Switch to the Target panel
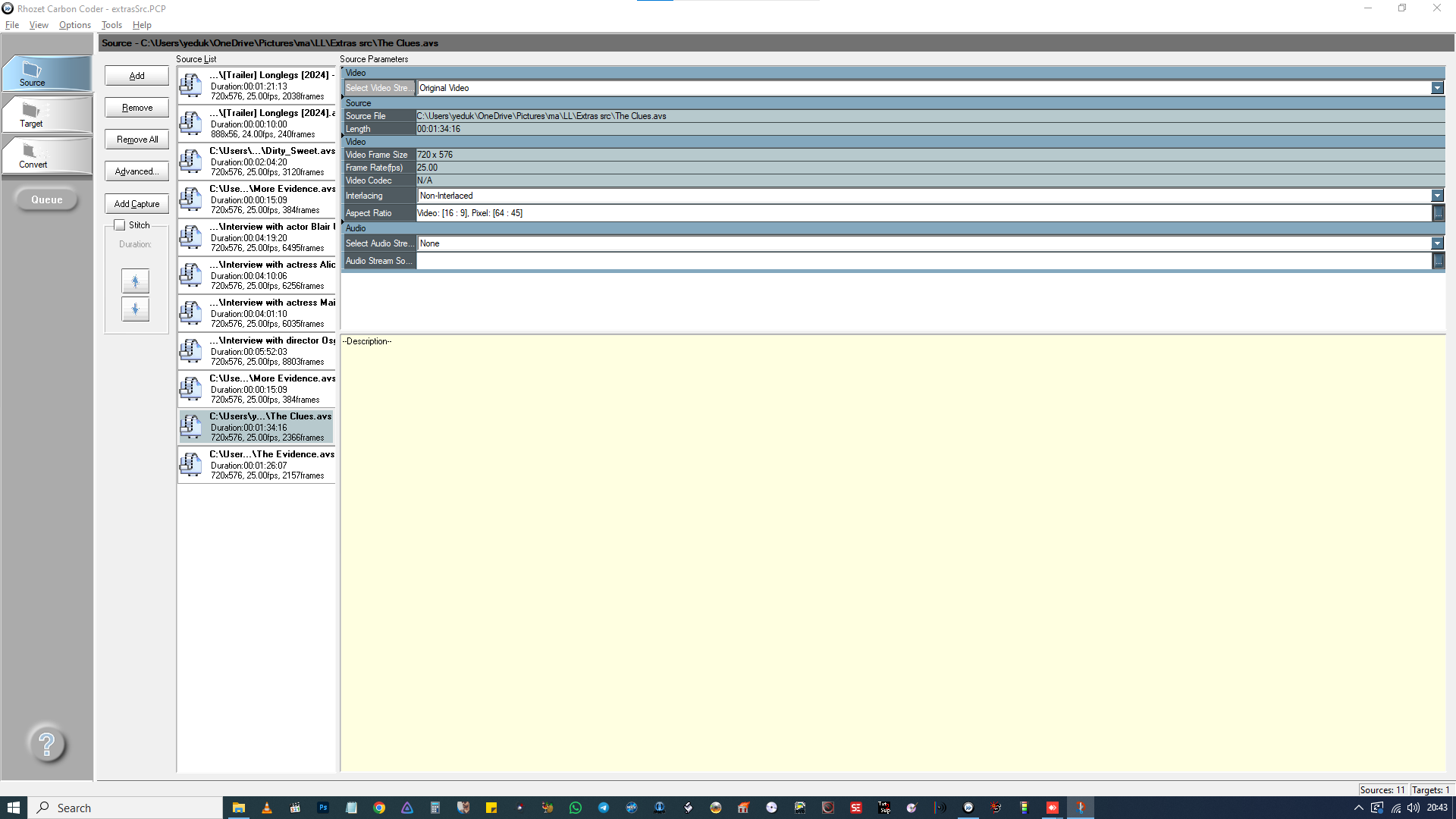The height and width of the screenshot is (819, 1456). coord(46,114)
